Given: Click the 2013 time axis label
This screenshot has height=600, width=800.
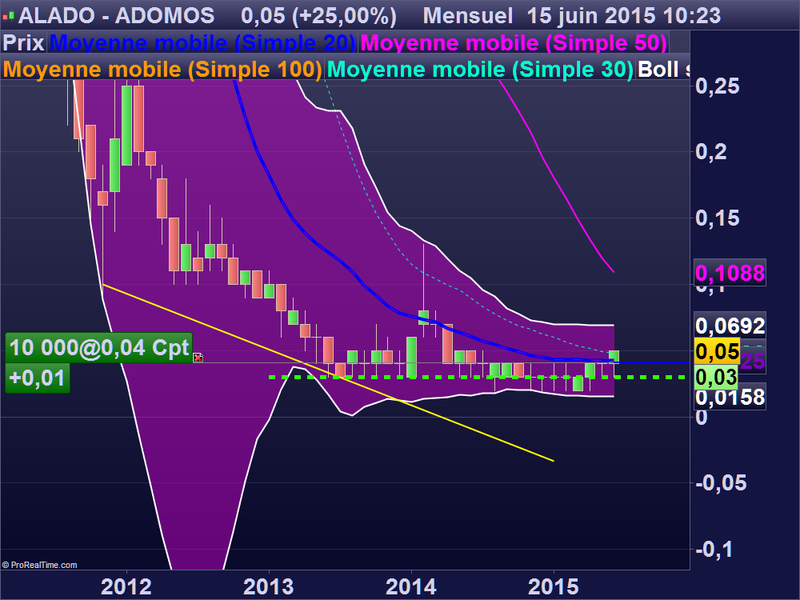Looking at the screenshot, I should 268,587.
